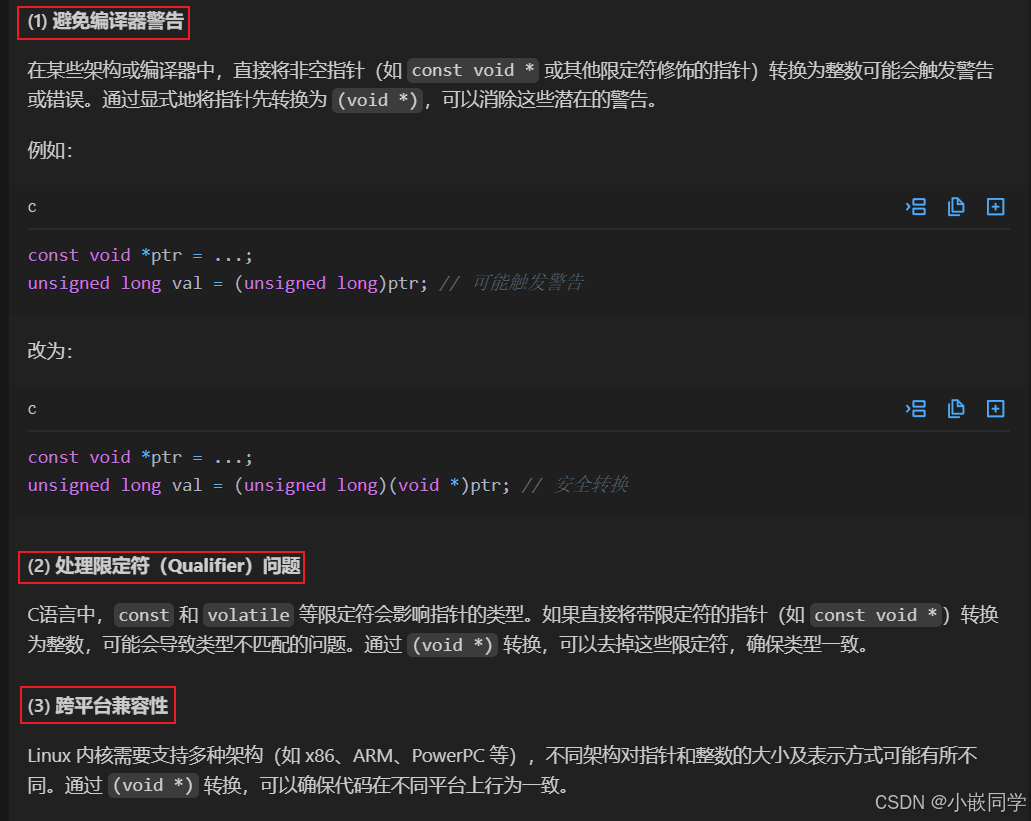Image resolution: width=1031 pixels, height=821 pixels.
Task: Copy the first code block with its copy icon
Action: (956, 207)
